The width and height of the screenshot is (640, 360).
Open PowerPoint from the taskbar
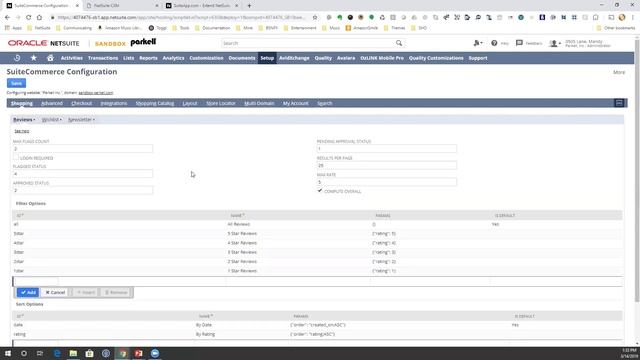coord(139,353)
